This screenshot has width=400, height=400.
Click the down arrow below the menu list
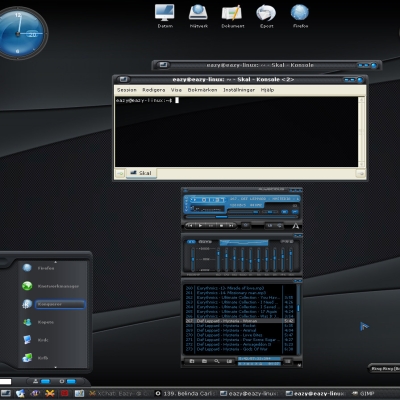pyautogui.click(x=55, y=367)
